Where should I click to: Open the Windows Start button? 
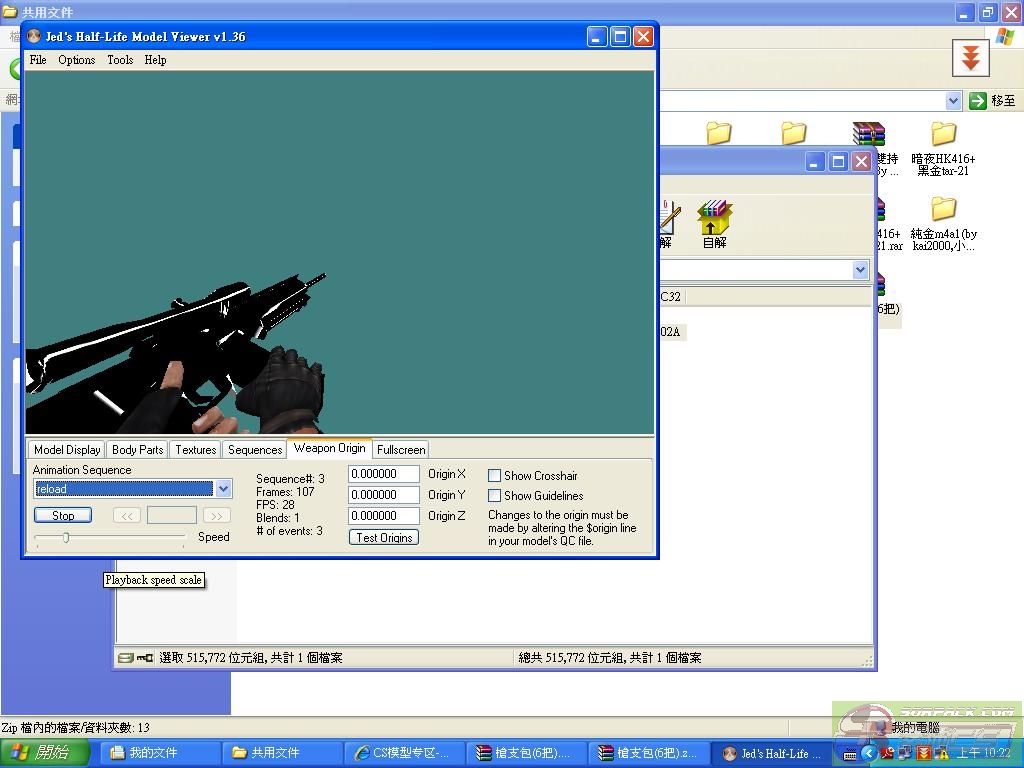tap(44, 753)
